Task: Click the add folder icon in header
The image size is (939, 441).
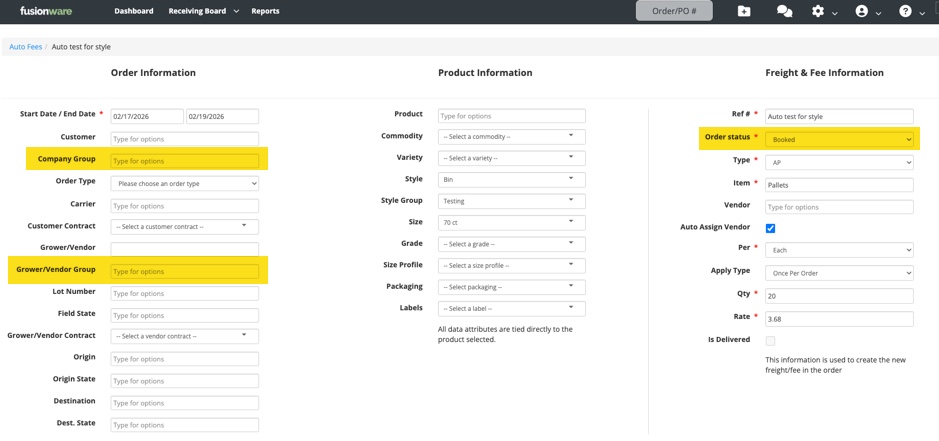Action: coord(744,11)
